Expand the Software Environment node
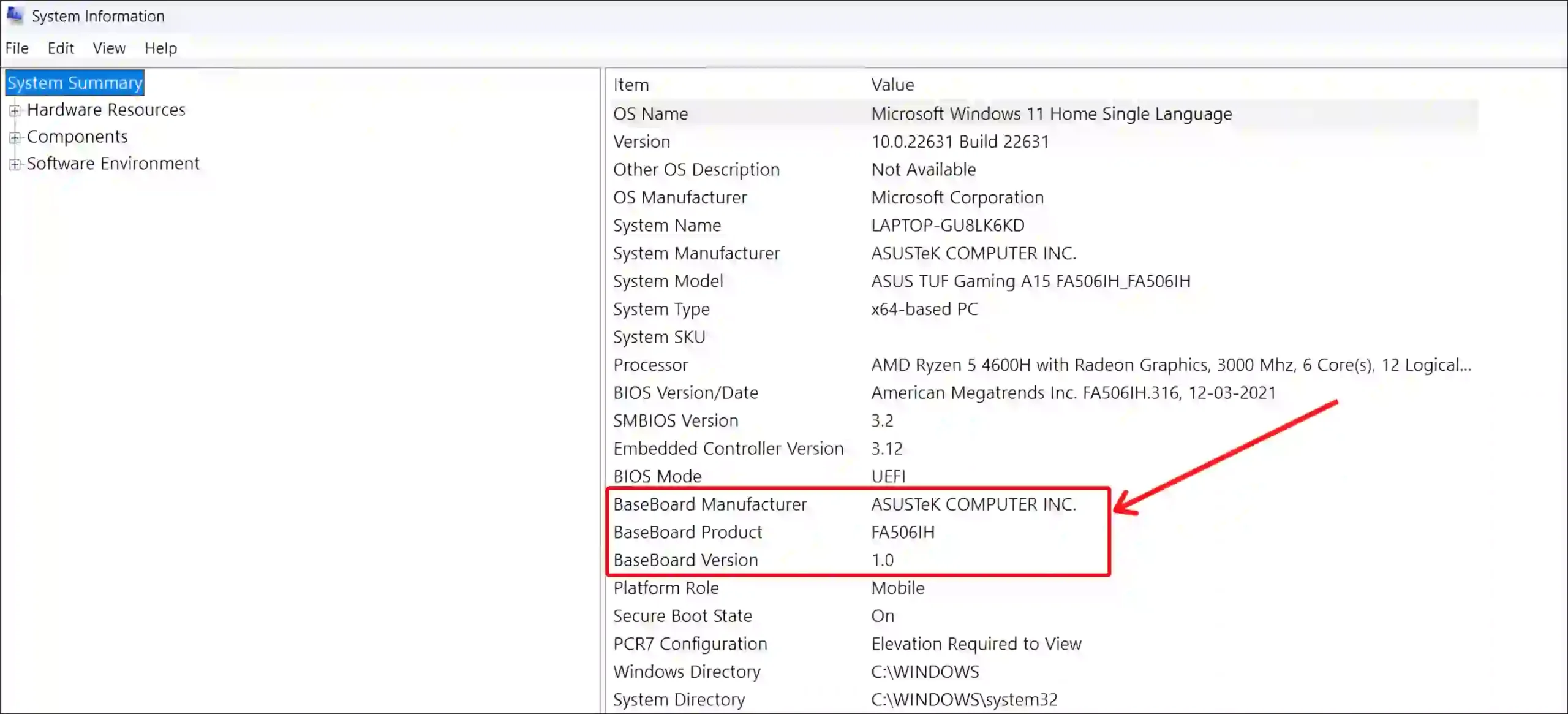Screen dimensions: 1568x714 coord(15,165)
